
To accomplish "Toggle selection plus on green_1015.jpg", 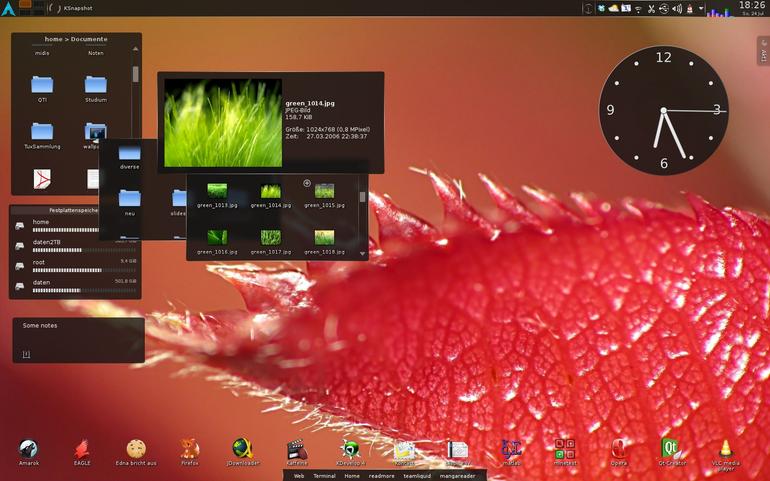I will pyautogui.click(x=307, y=183).
